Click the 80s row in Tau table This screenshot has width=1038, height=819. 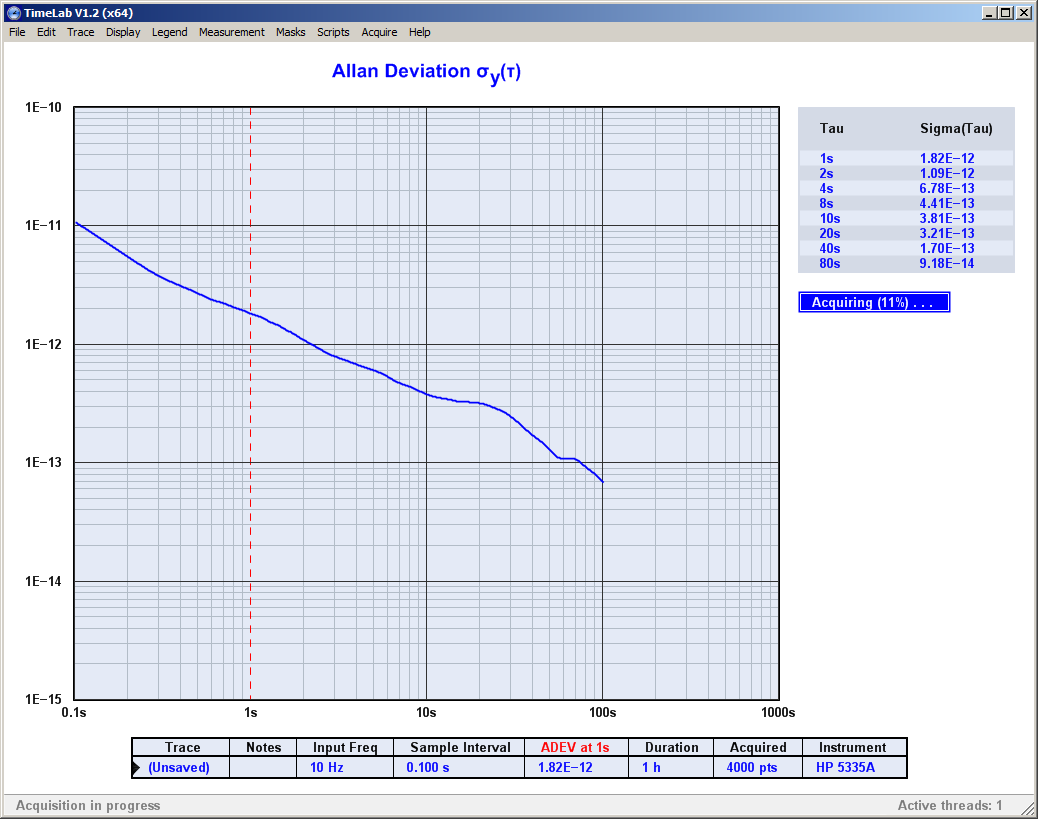coord(906,264)
